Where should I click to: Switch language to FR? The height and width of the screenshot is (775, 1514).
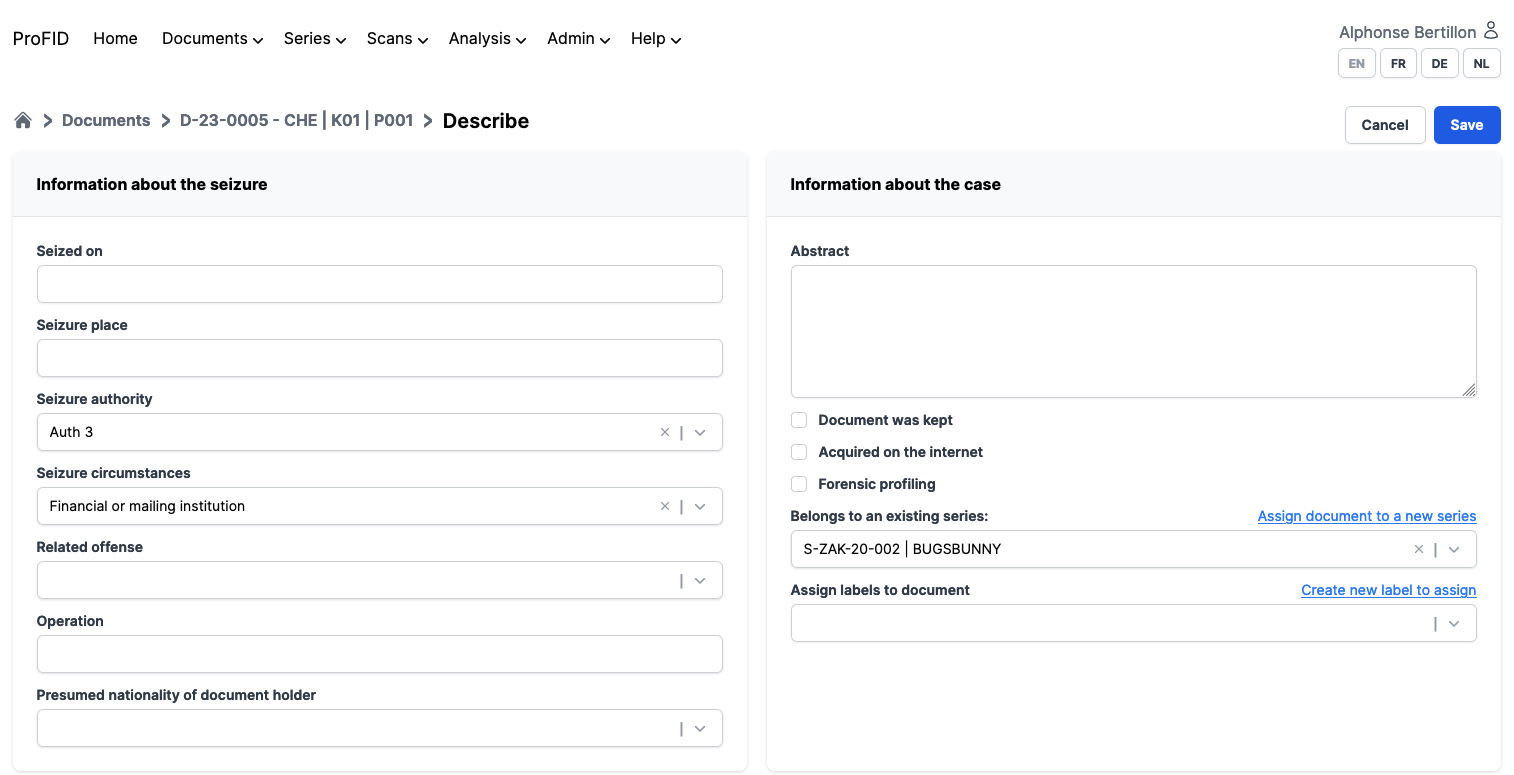[x=1398, y=64]
